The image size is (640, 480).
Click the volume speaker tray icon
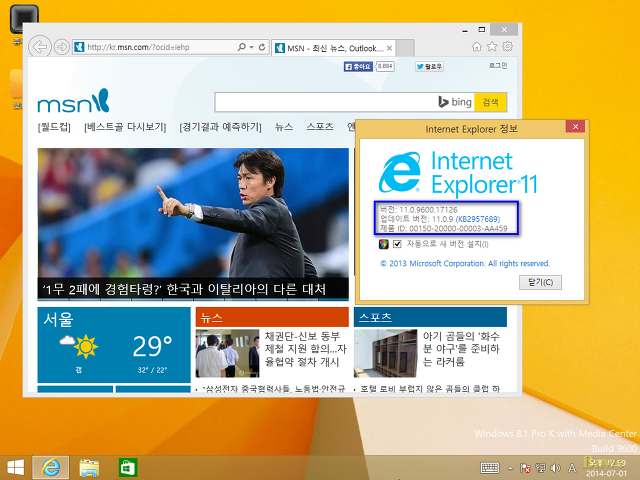(556, 469)
